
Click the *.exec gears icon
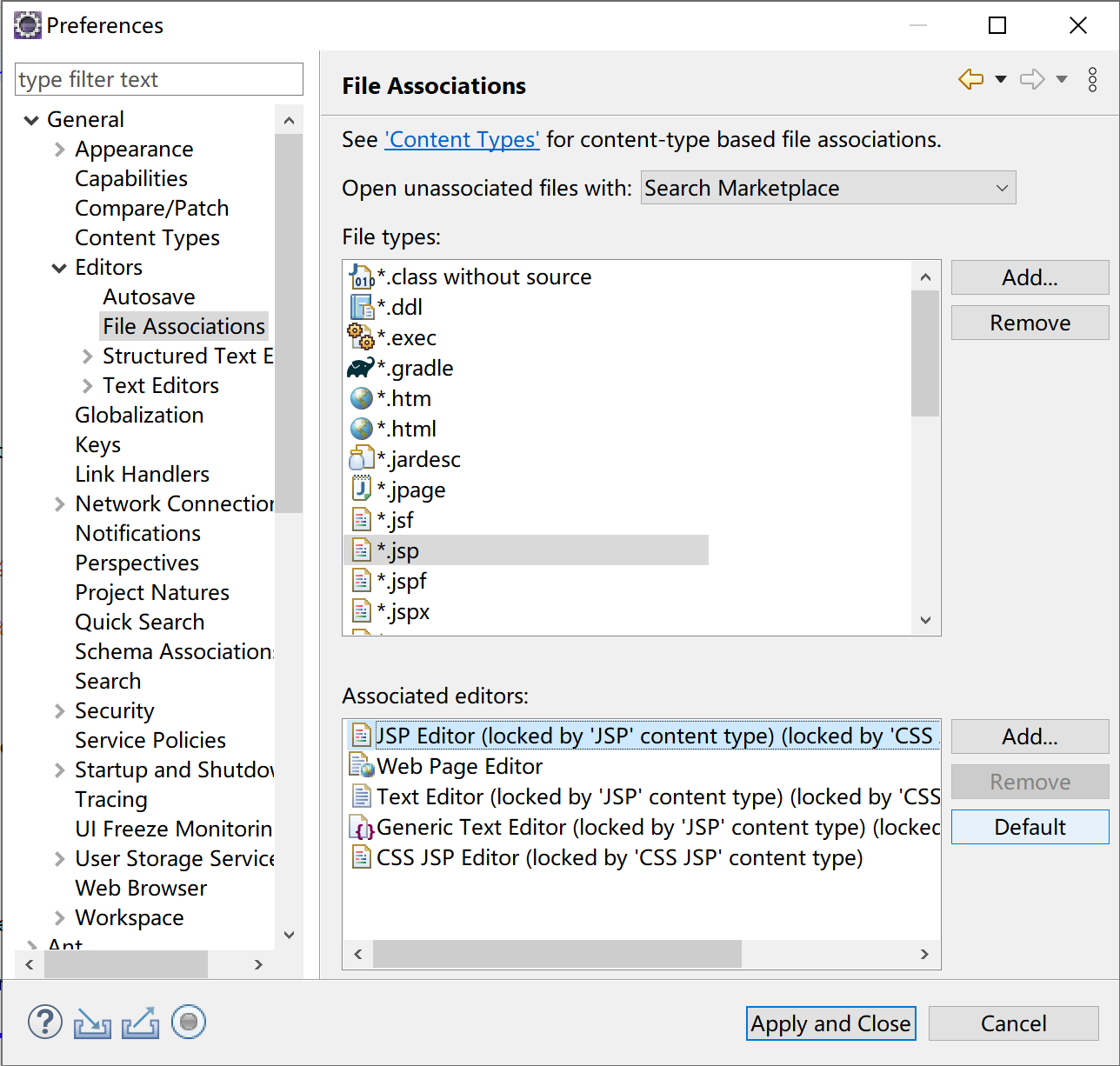[361, 337]
